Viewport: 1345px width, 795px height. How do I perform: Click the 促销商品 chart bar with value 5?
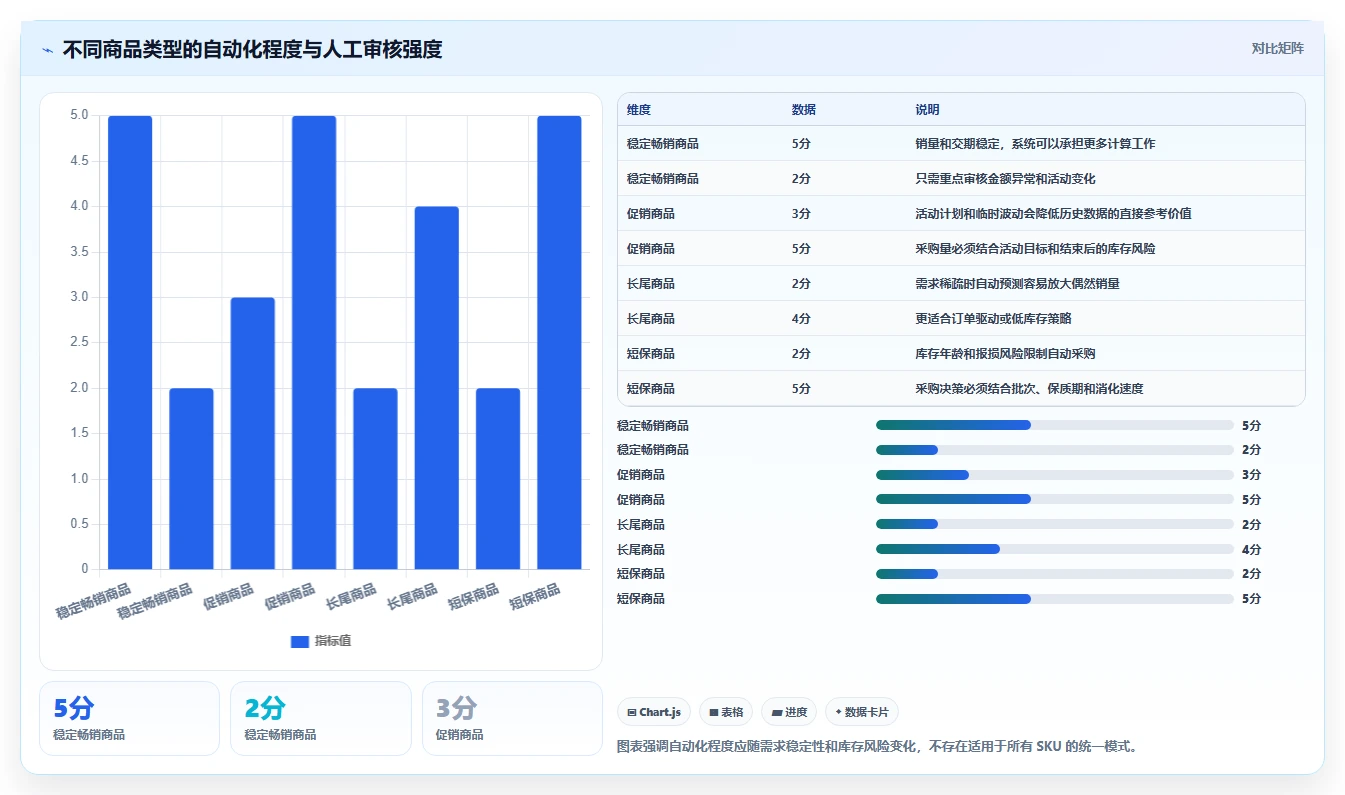click(x=314, y=342)
